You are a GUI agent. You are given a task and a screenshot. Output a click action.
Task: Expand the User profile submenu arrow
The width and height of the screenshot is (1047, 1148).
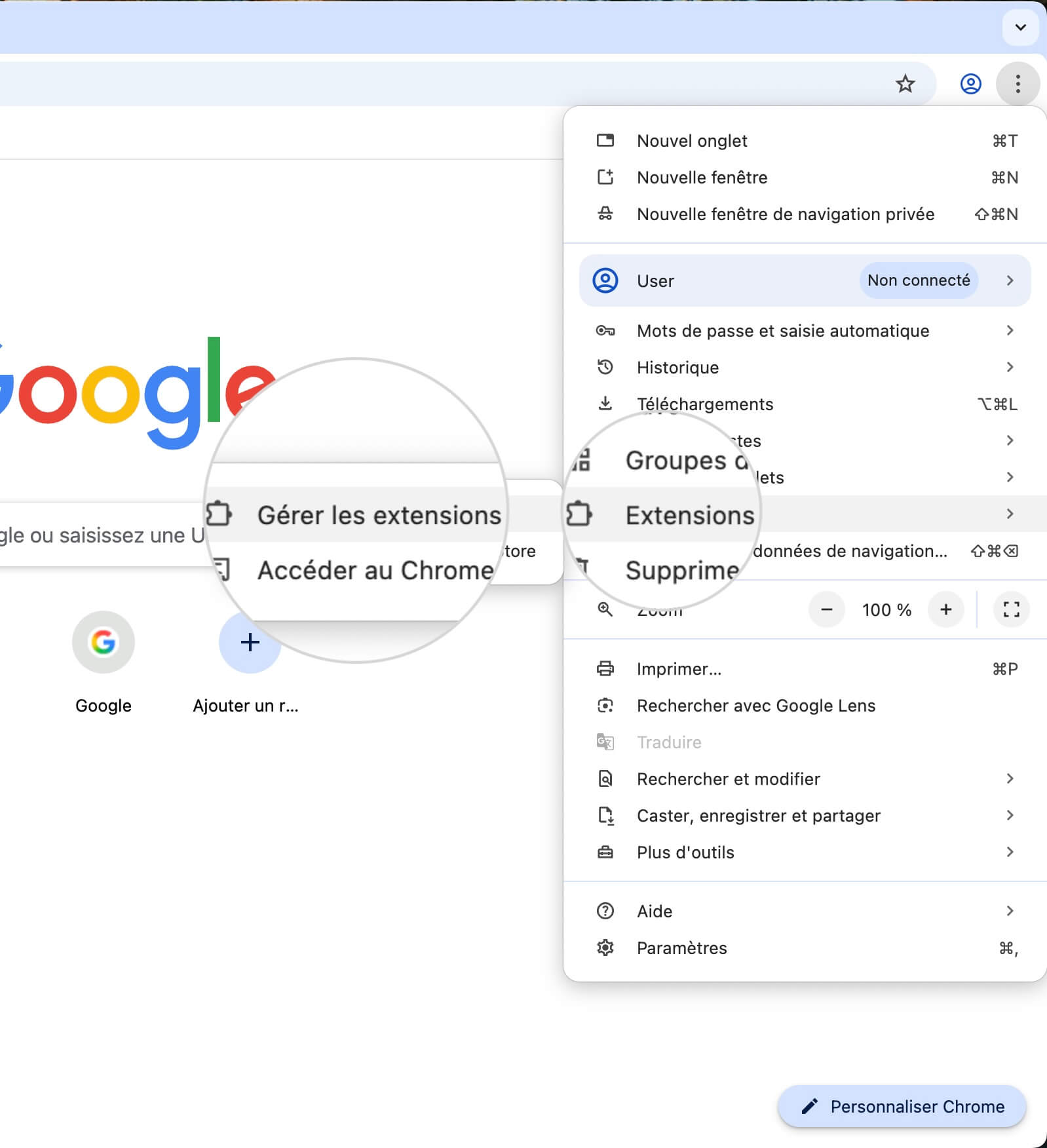[1010, 280]
